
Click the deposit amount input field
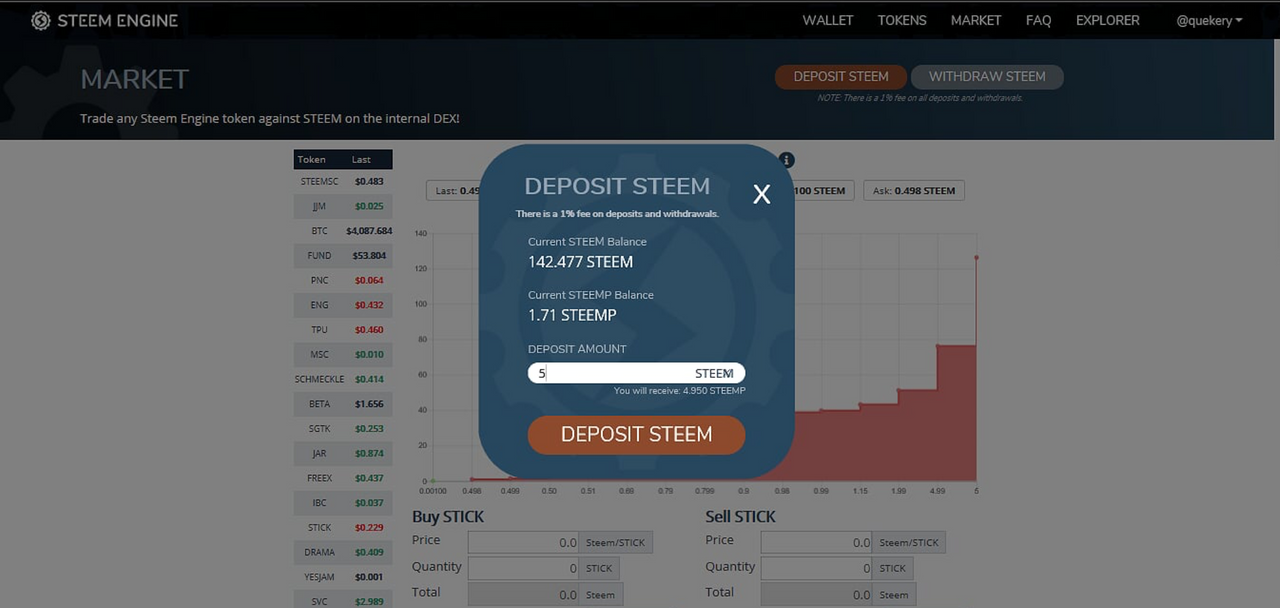click(636, 373)
